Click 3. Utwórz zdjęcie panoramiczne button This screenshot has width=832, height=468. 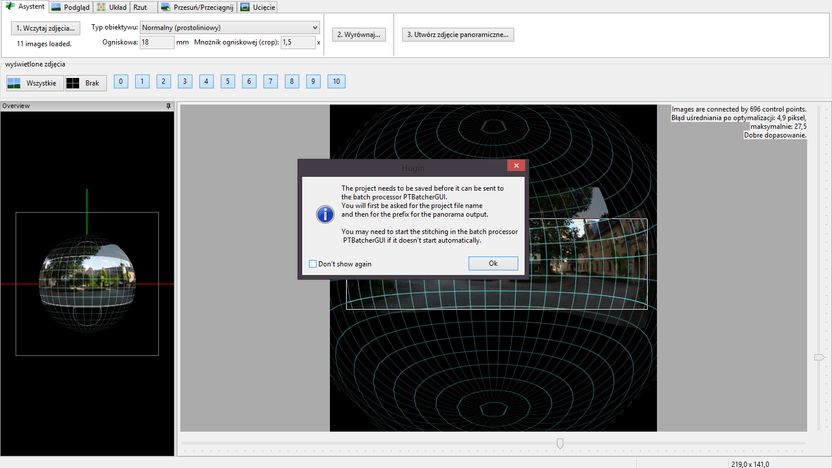tap(457, 34)
